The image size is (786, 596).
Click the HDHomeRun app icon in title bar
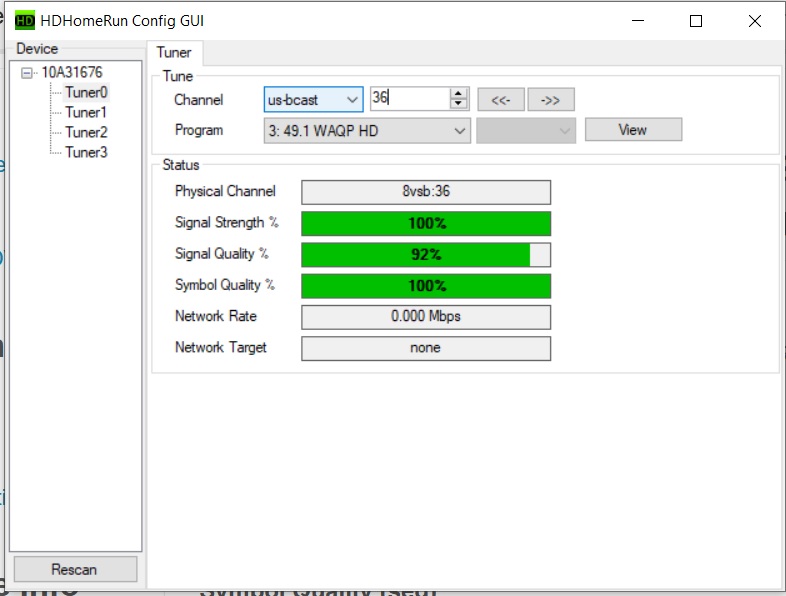pyautogui.click(x=25, y=21)
